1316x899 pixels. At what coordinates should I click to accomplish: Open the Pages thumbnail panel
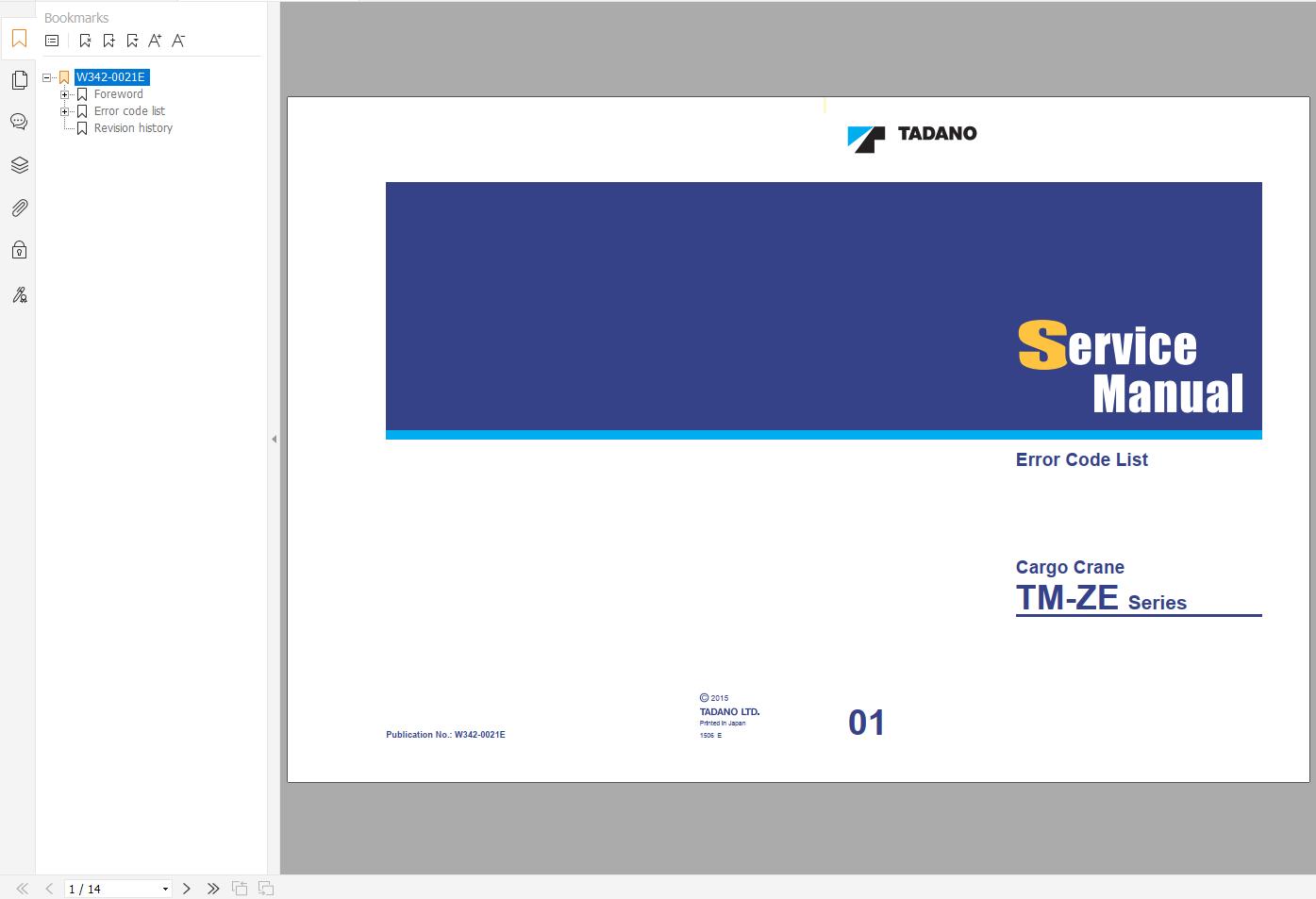pos(19,81)
